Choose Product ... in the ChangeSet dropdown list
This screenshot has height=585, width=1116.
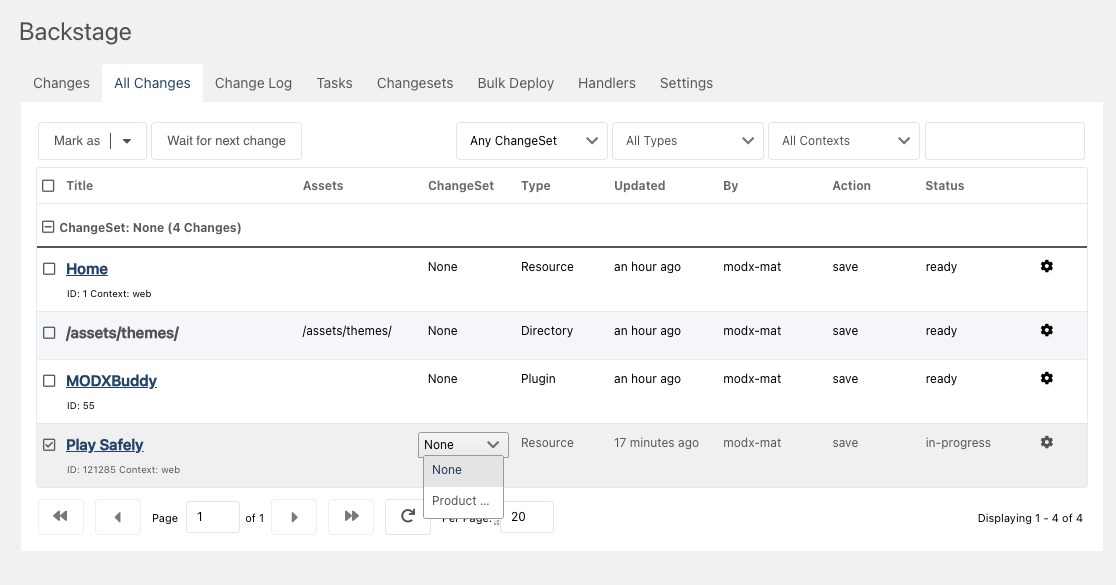(x=463, y=501)
